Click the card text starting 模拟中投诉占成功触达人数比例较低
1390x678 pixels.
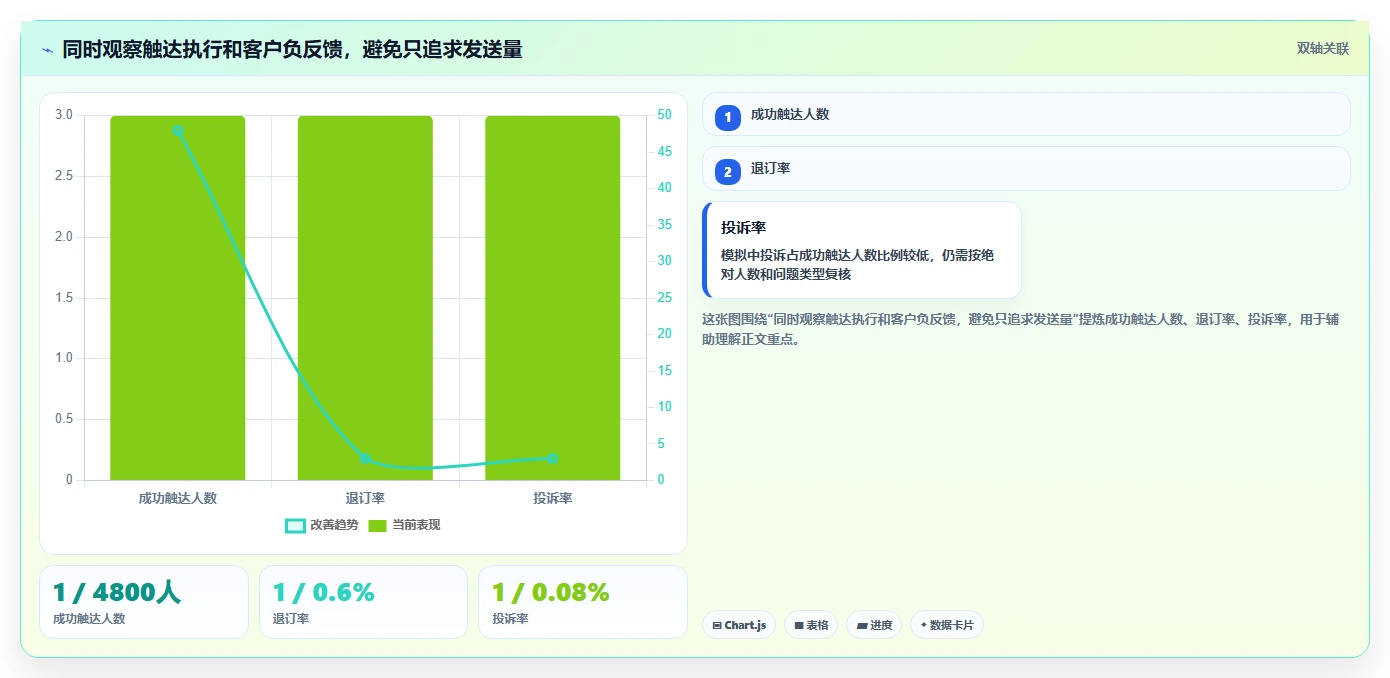click(857, 265)
